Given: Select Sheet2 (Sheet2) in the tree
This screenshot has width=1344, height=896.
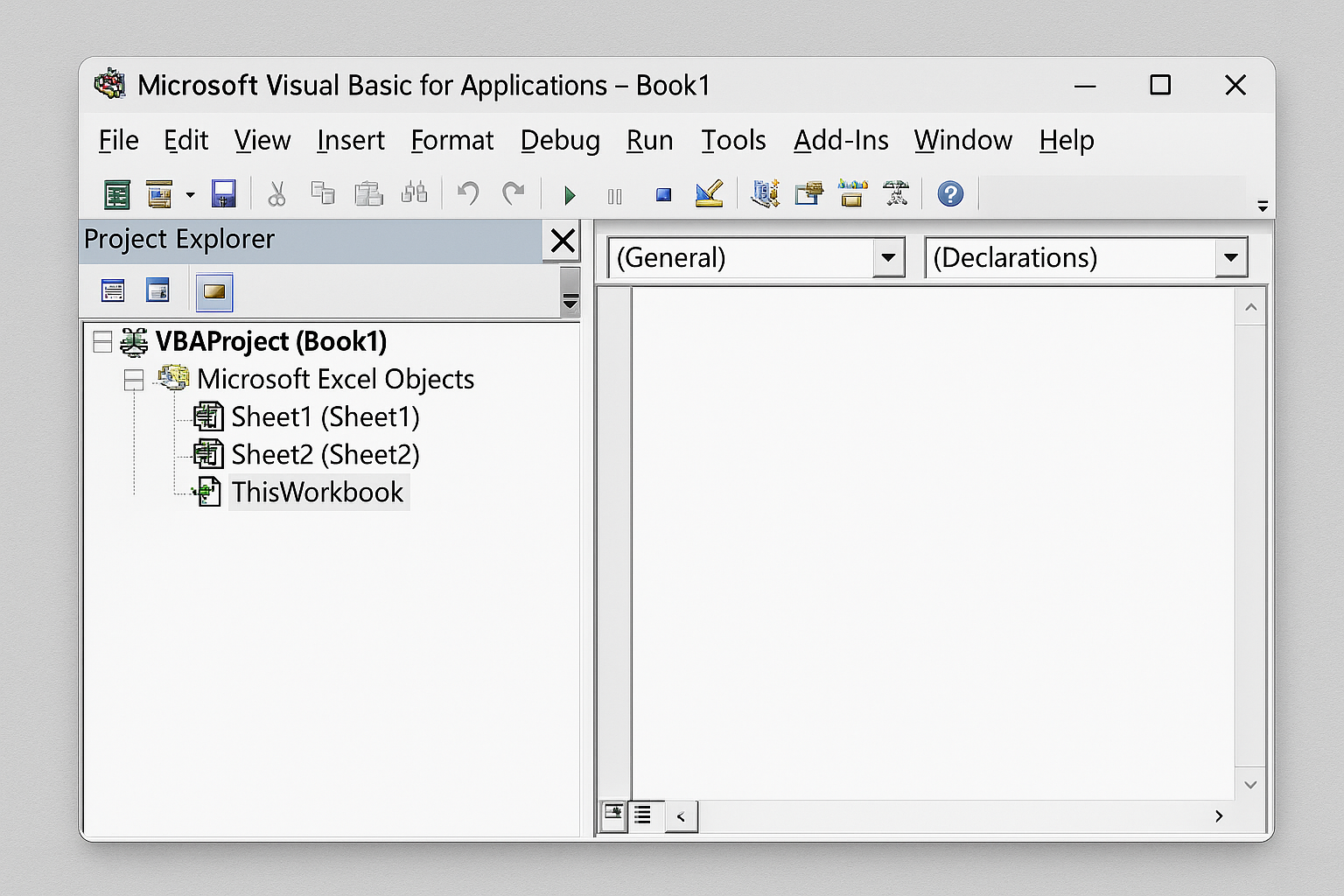Looking at the screenshot, I should point(325,454).
